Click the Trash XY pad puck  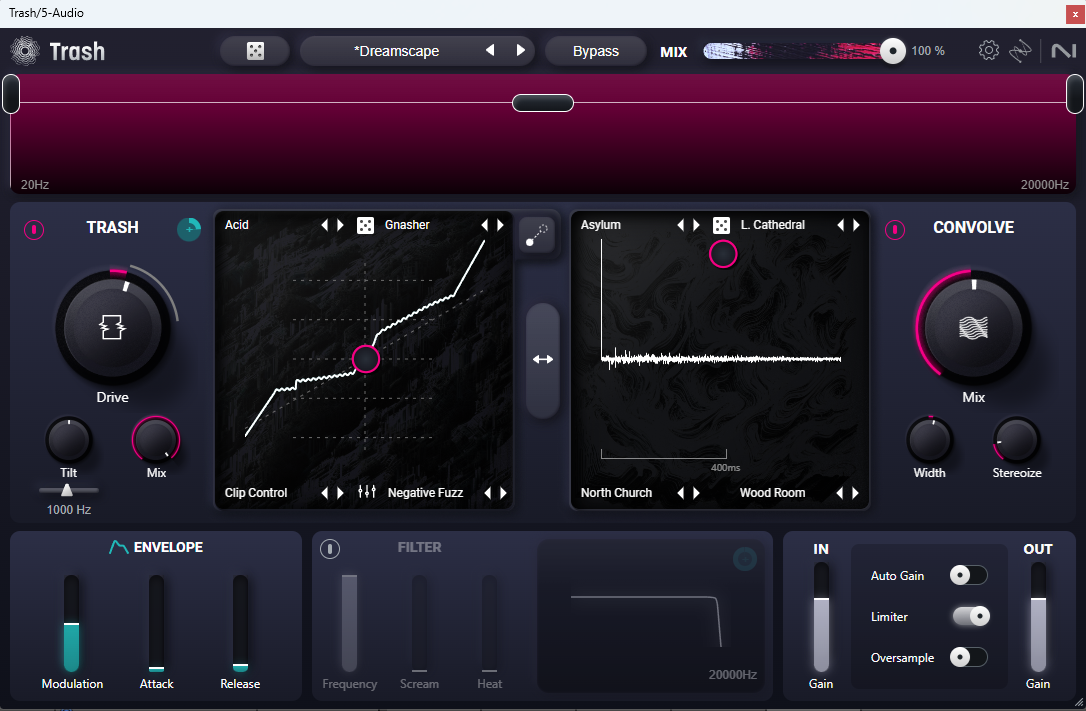[x=365, y=359]
